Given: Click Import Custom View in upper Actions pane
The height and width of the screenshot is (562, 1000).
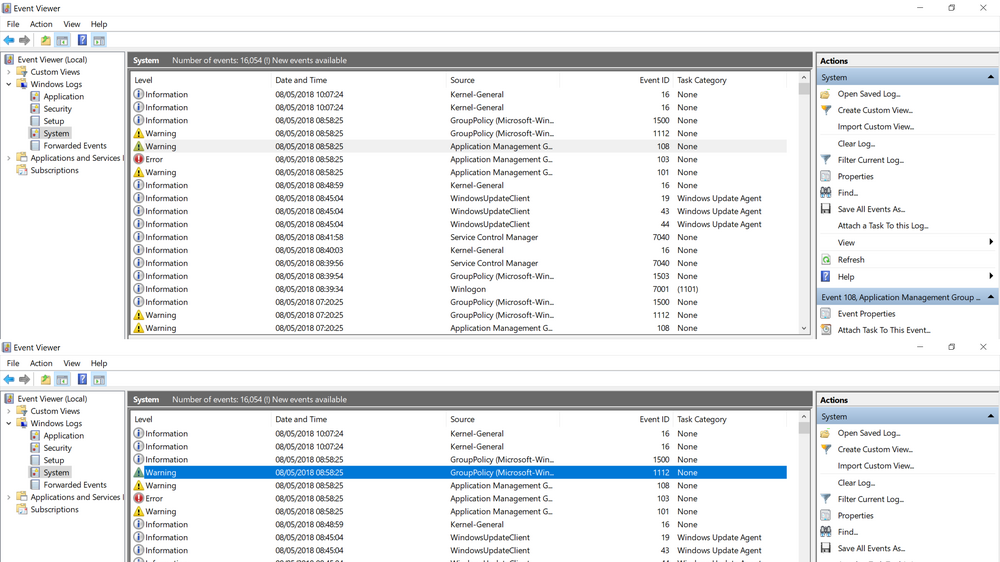Looking at the screenshot, I should pos(876,126).
